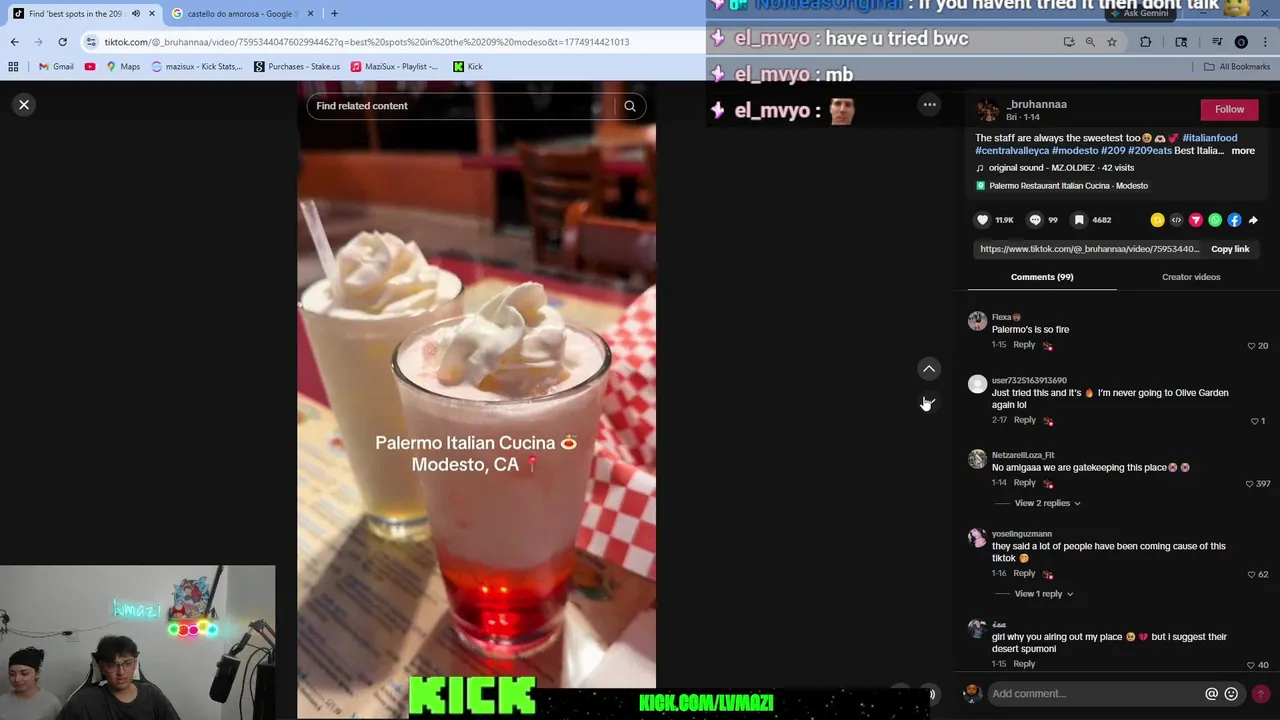This screenshot has height=720, width=1280.
Task: Open the YouTube bookmark icon
Action: 90,67
